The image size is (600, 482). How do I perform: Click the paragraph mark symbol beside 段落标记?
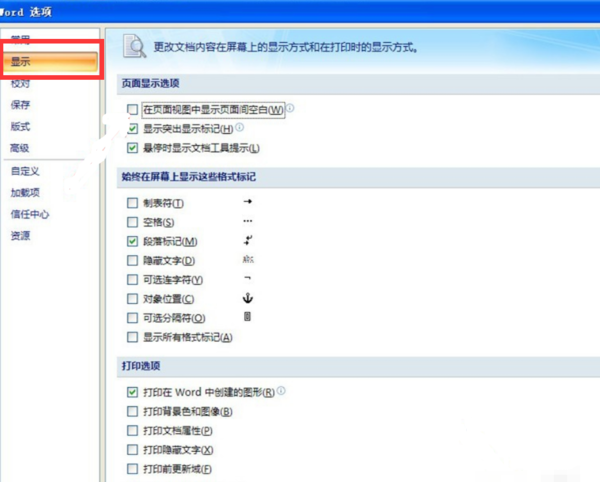pyautogui.click(x=248, y=240)
